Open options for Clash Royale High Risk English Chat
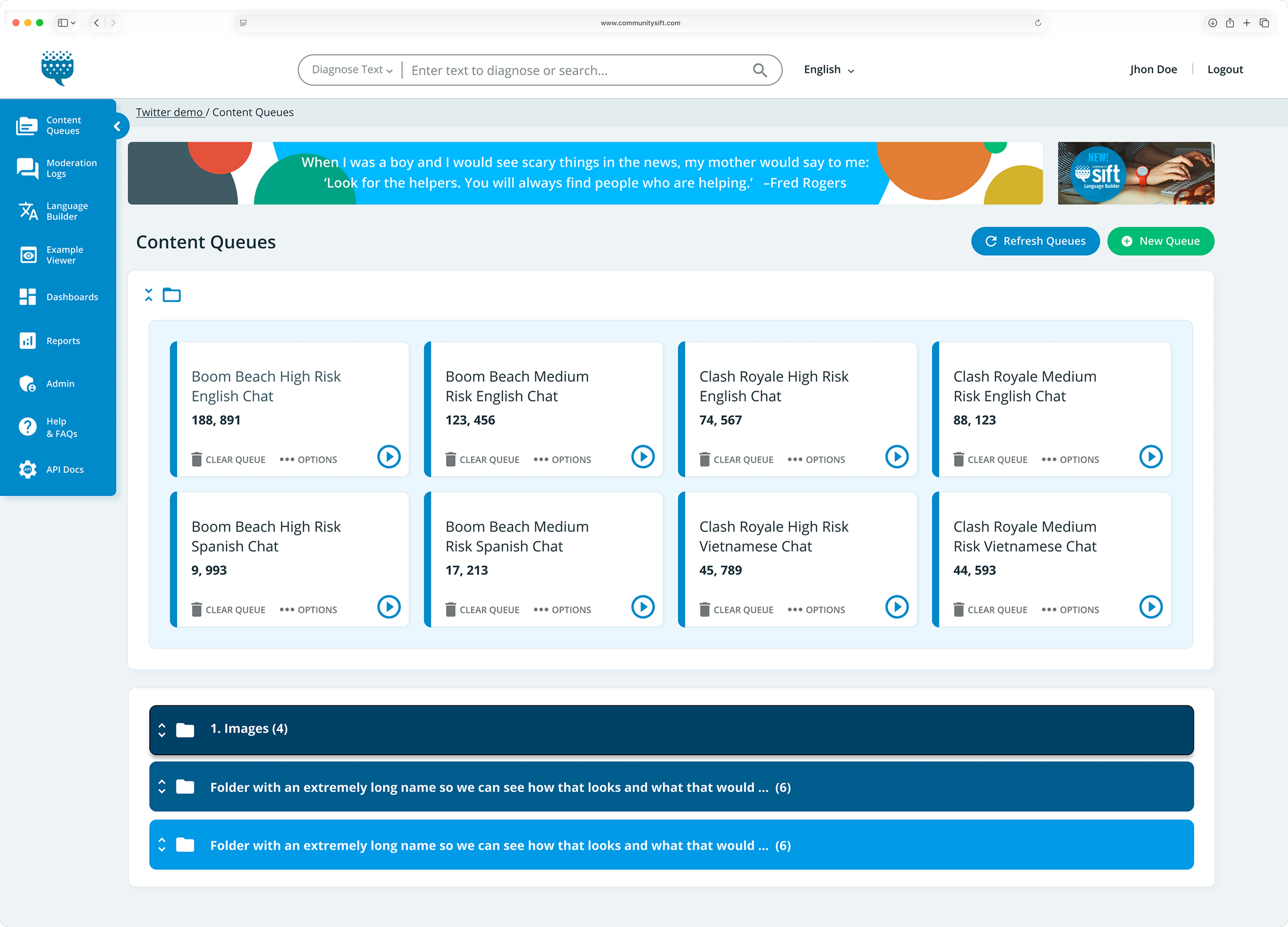1288x927 pixels. click(x=816, y=459)
